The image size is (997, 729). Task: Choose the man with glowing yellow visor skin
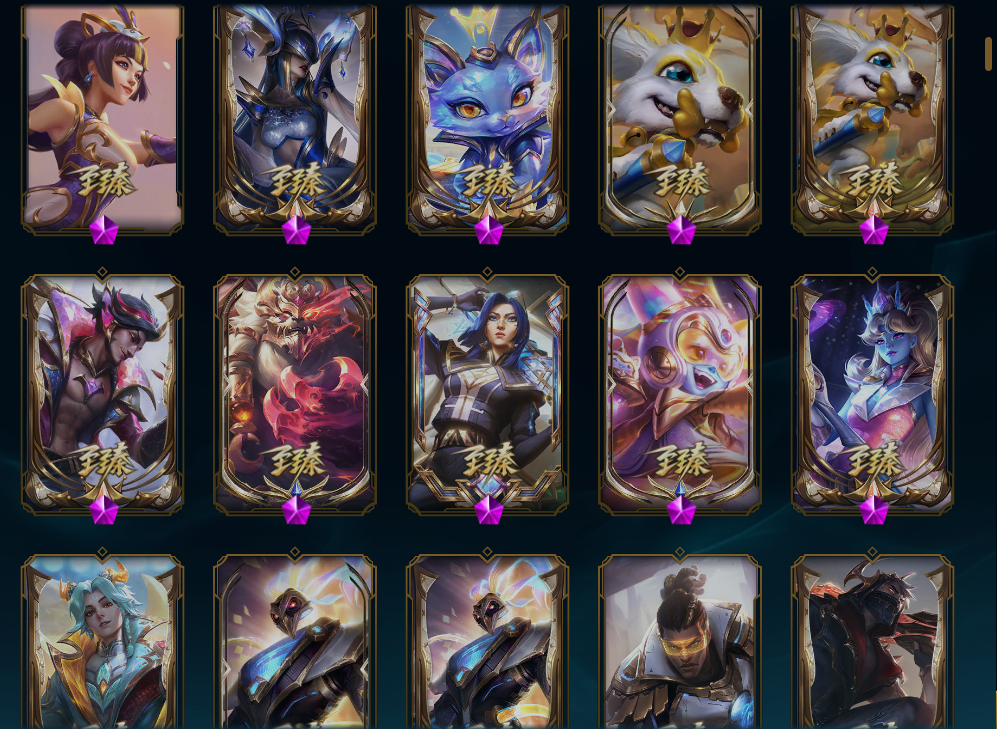click(x=680, y=642)
